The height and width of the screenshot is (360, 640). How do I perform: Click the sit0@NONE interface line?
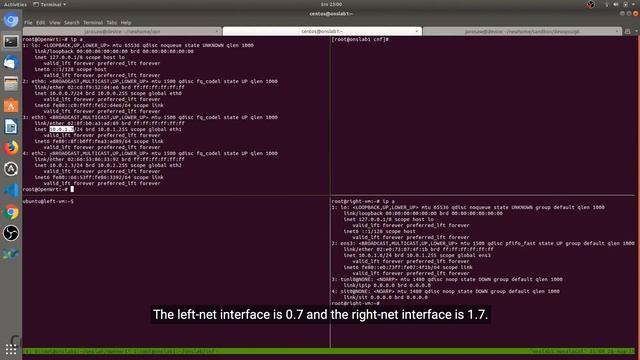pos(445,291)
